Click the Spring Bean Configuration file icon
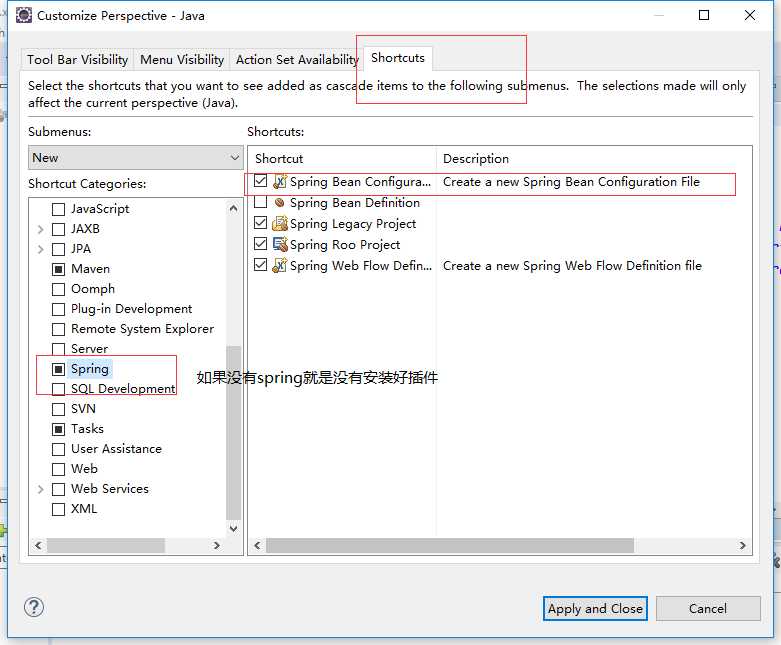The width and height of the screenshot is (781, 645). point(280,181)
